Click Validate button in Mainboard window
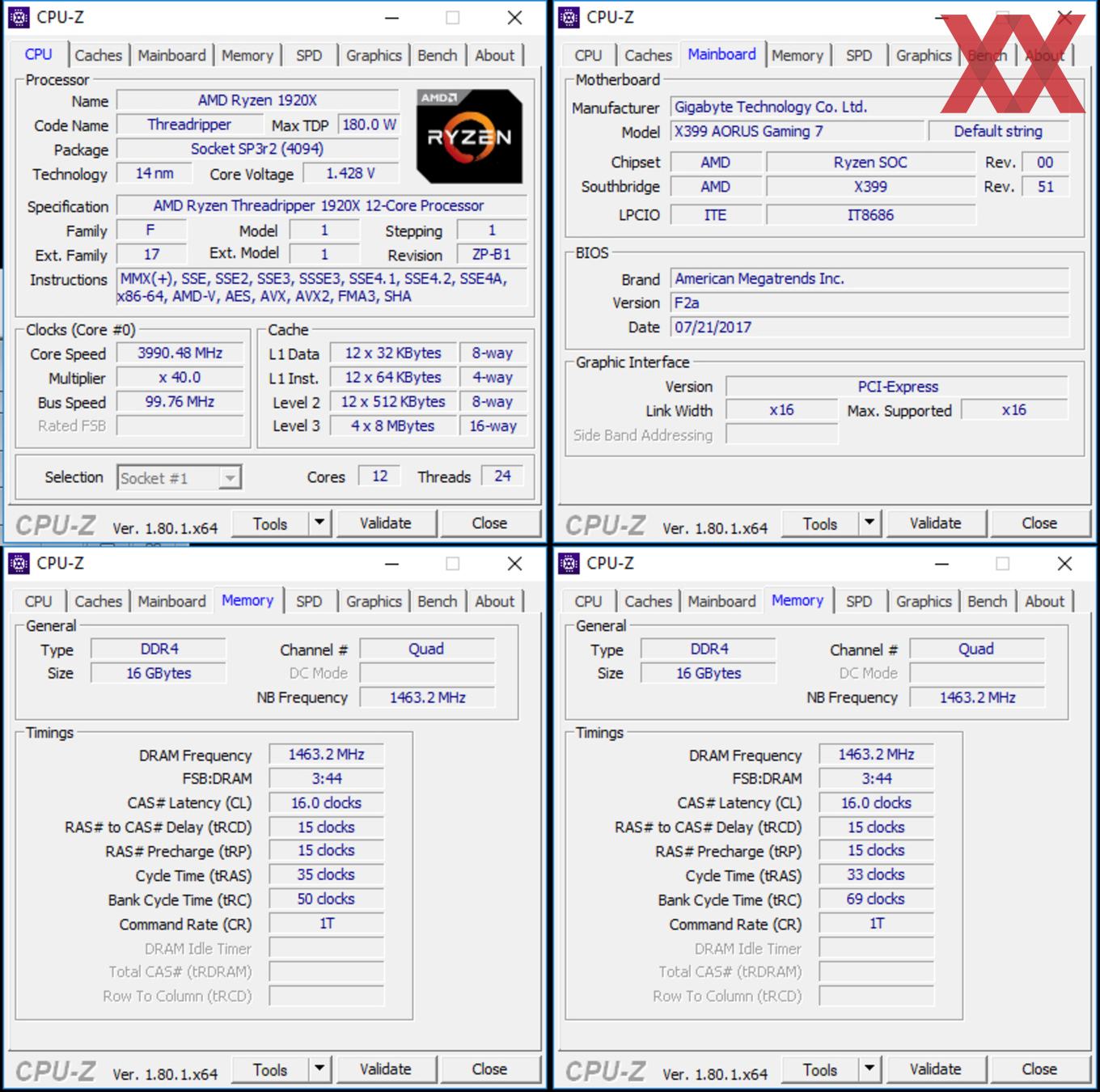This screenshot has width=1100, height=1092. (x=936, y=523)
